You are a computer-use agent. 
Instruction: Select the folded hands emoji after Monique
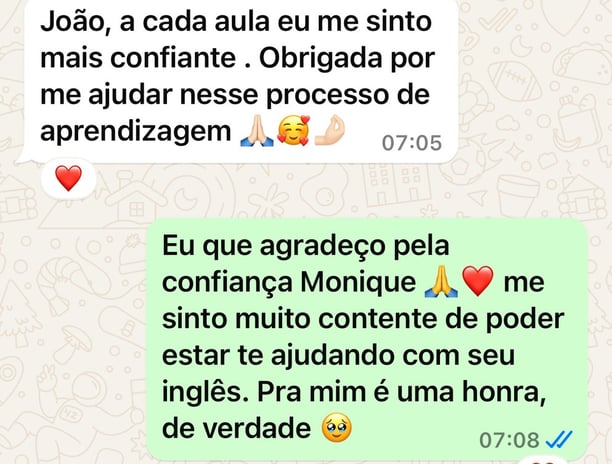tap(441, 281)
